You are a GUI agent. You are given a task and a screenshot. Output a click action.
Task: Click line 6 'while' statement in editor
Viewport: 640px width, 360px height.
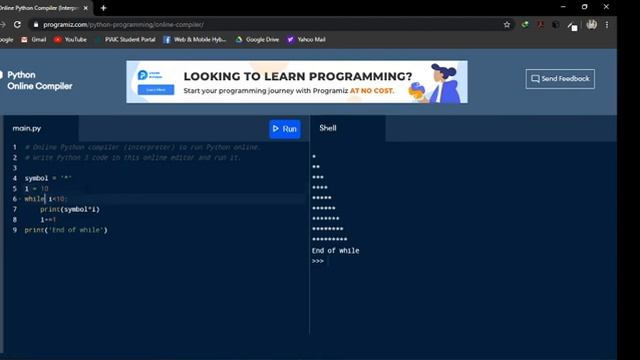pos(45,199)
